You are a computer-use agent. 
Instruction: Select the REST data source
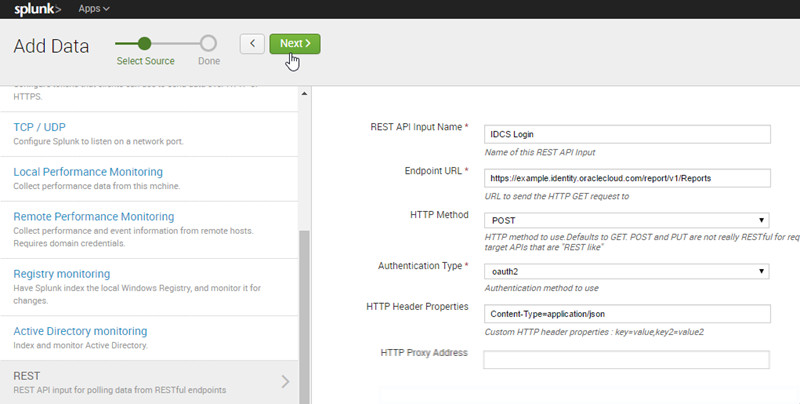pyautogui.click(x=27, y=375)
